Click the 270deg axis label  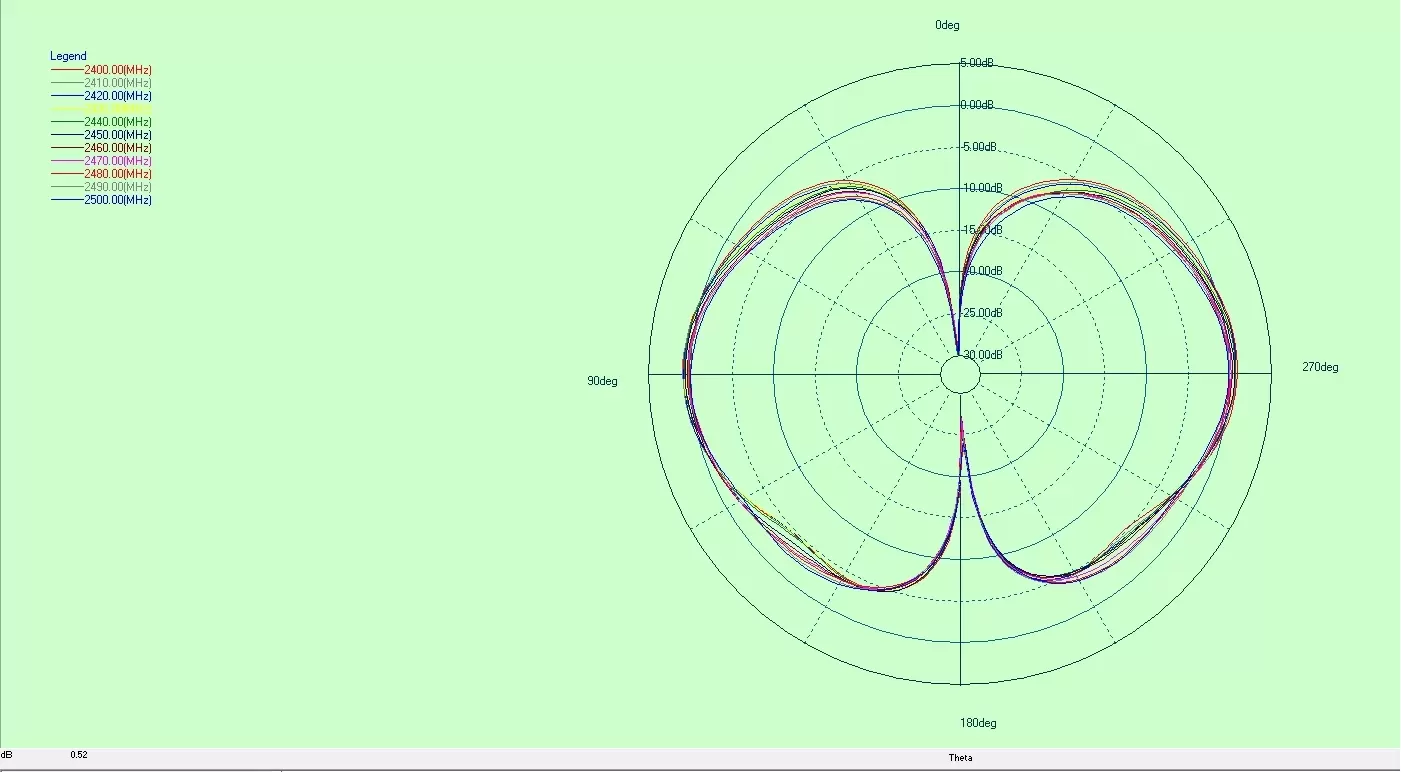point(1323,367)
